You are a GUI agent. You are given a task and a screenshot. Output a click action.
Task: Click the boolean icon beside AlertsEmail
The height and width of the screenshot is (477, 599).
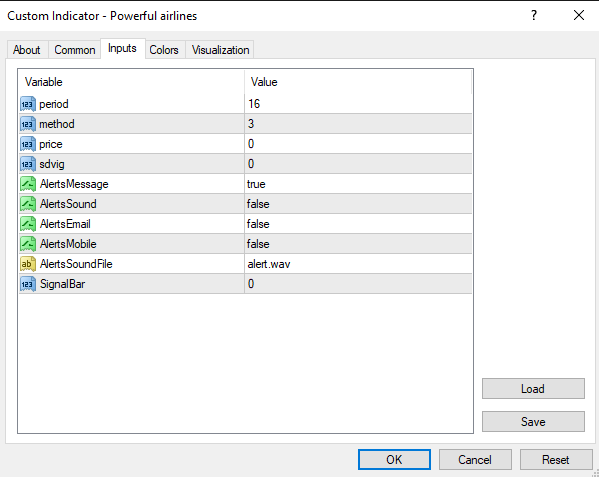28,224
